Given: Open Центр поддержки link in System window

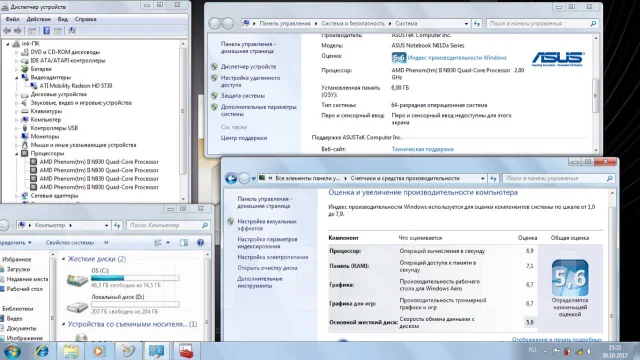Looking at the screenshot, I should tap(244, 138).
